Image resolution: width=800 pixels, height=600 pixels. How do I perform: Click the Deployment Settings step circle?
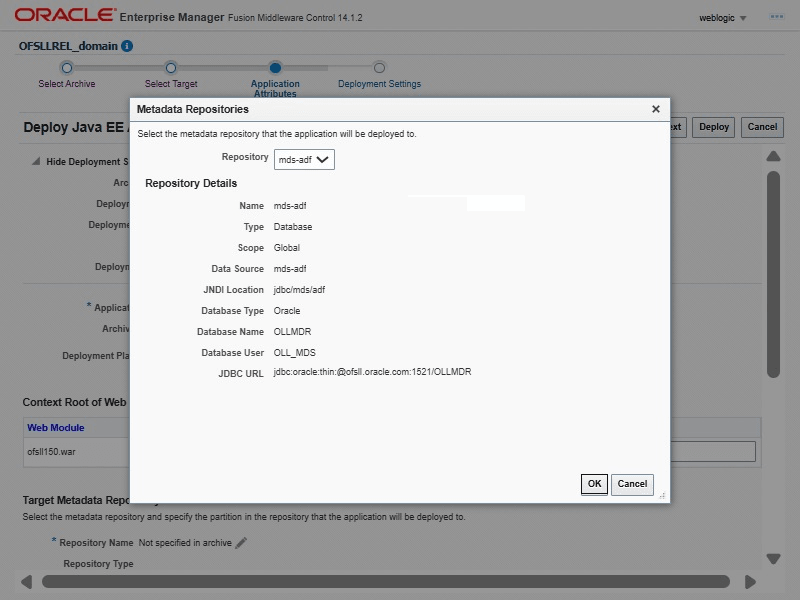click(379, 68)
